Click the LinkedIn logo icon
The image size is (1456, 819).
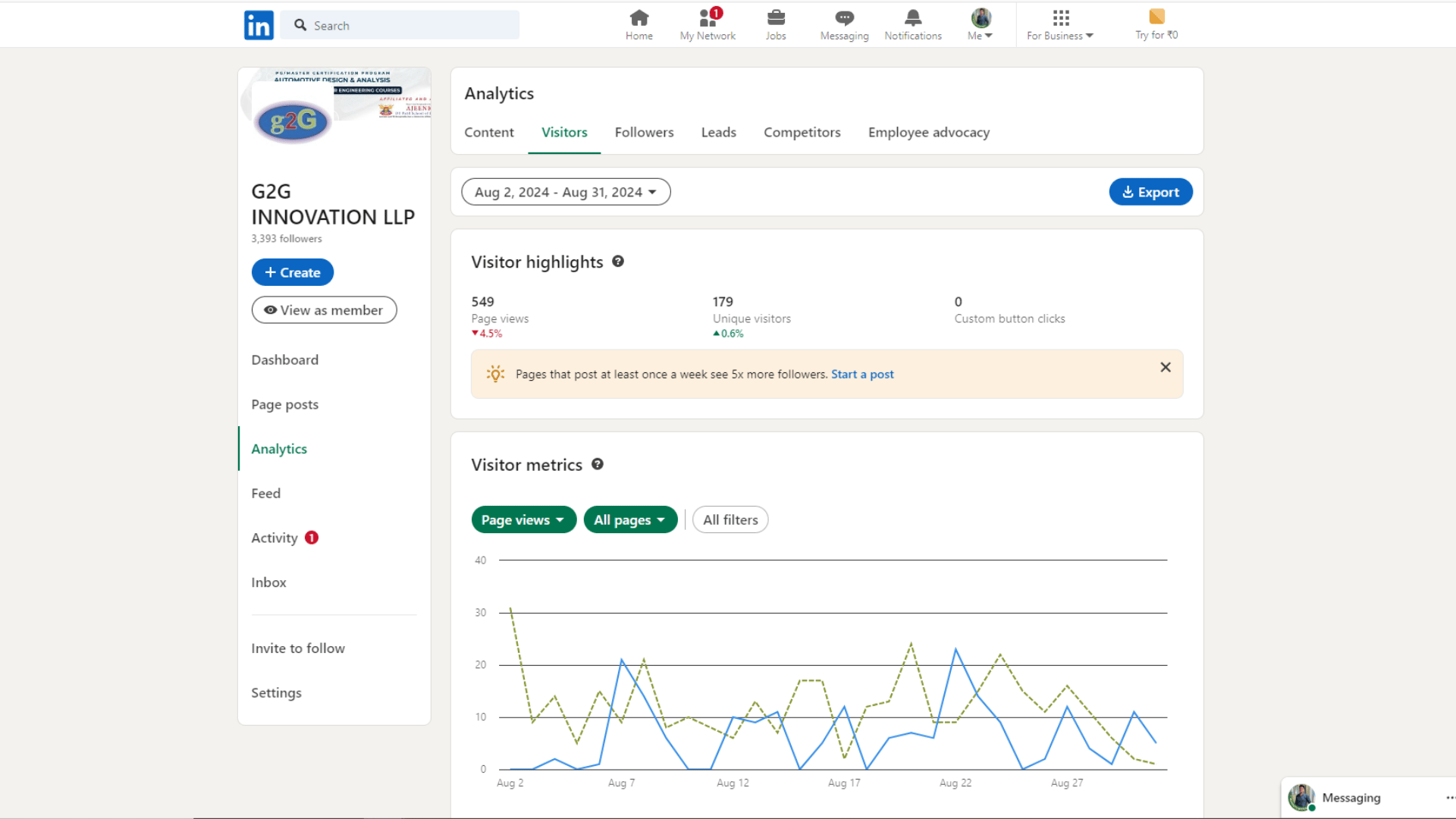[x=259, y=25]
